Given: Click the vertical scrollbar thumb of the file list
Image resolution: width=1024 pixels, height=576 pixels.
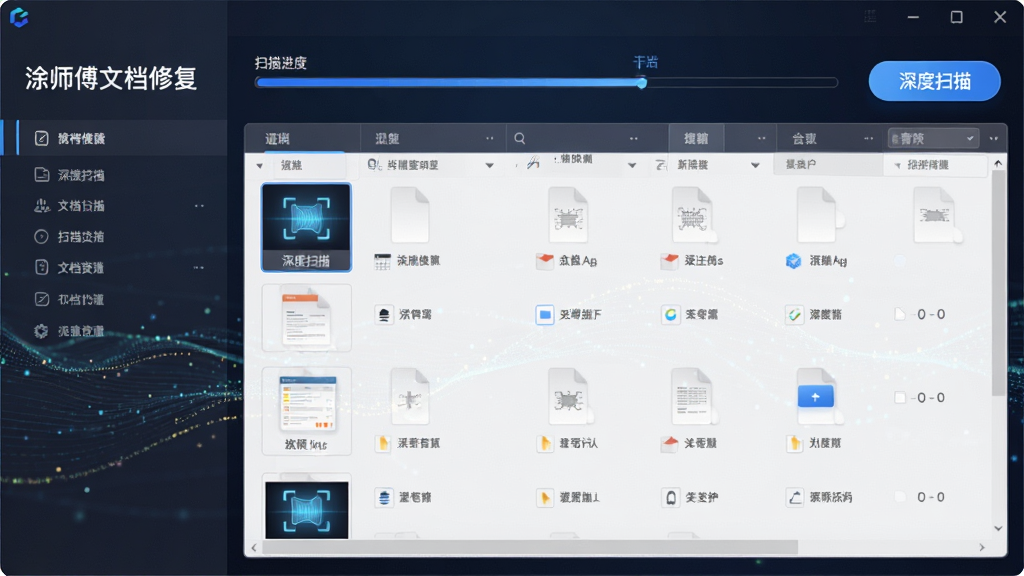Looking at the screenshot, I should coord(998,282).
